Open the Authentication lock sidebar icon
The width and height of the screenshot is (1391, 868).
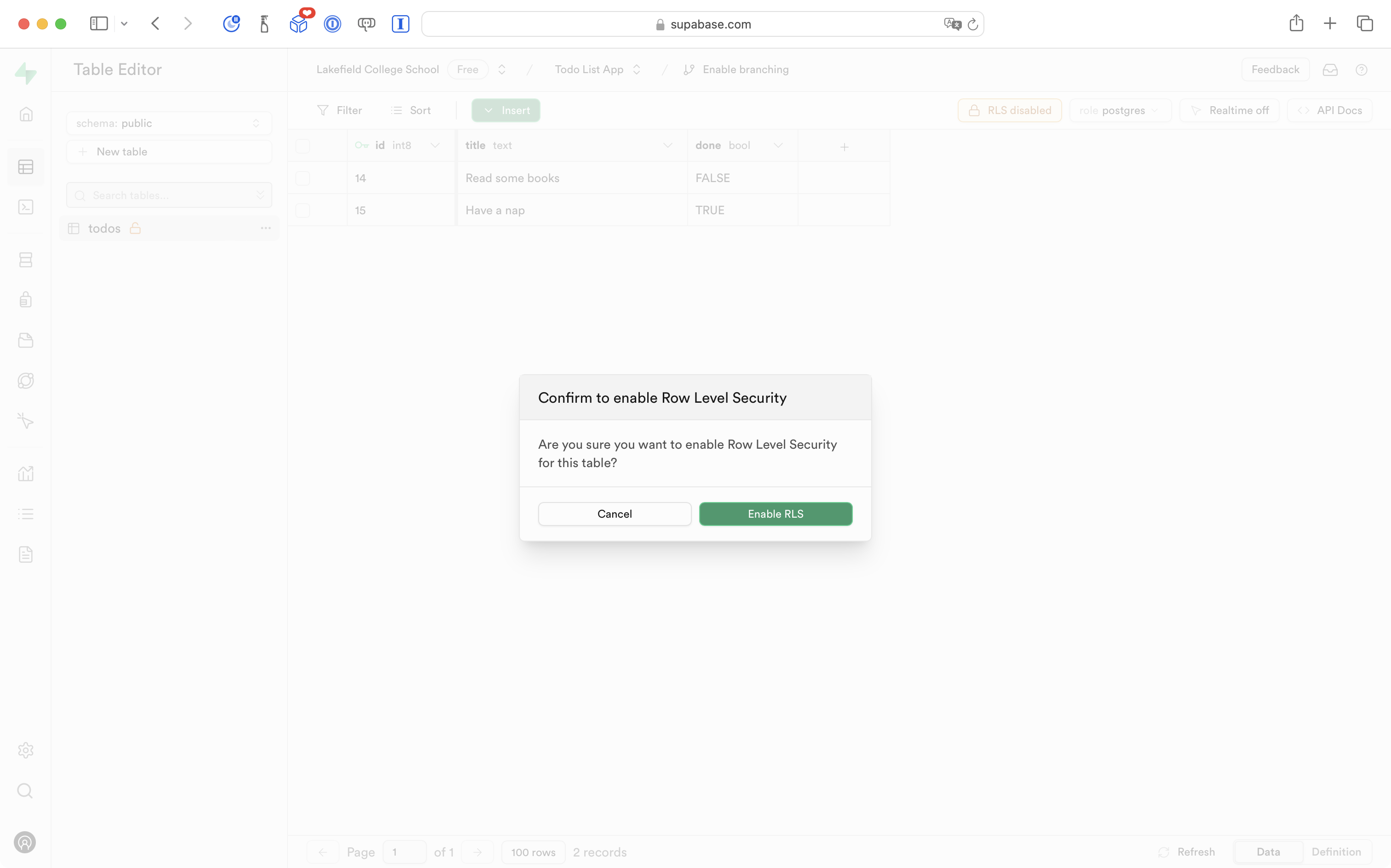point(26,300)
